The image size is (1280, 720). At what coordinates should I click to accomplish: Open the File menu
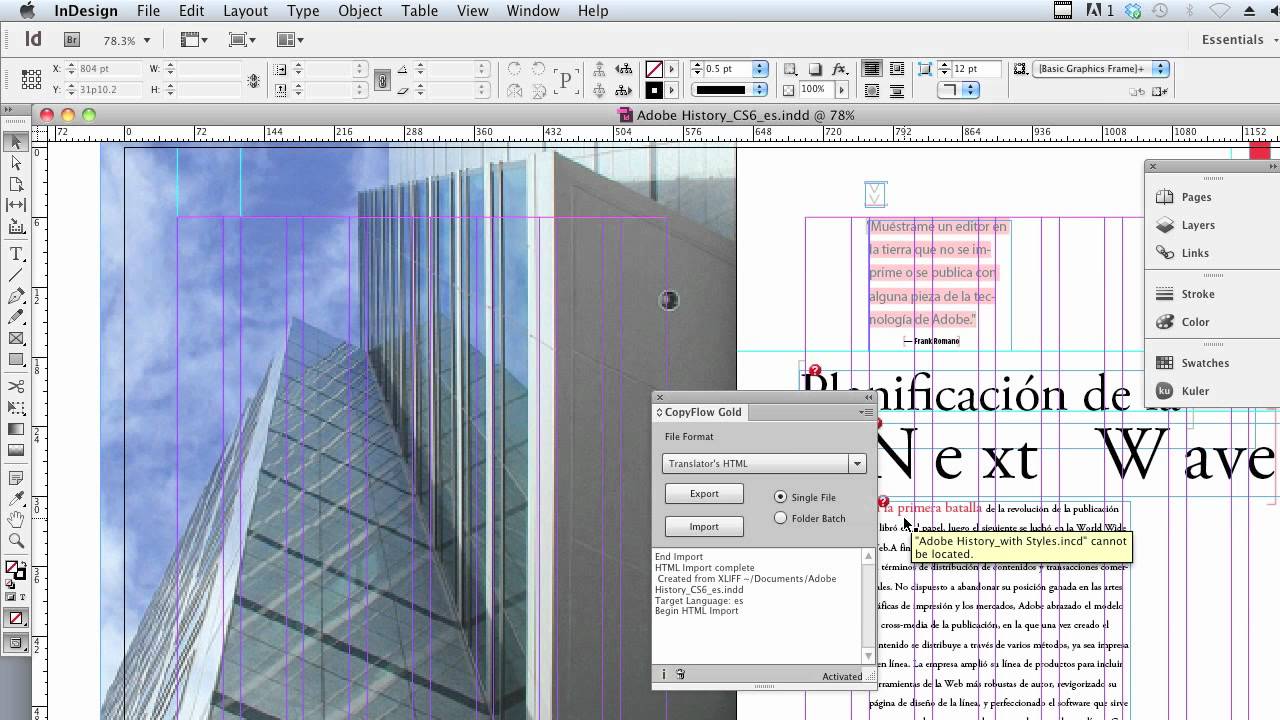[148, 11]
